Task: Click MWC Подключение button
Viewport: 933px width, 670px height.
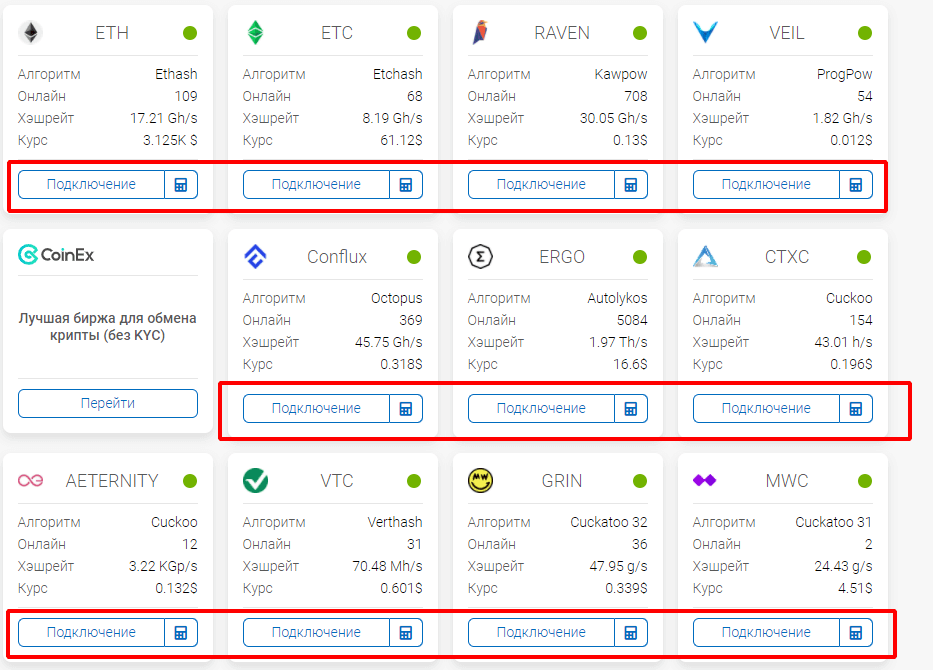Action: (x=766, y=633)
